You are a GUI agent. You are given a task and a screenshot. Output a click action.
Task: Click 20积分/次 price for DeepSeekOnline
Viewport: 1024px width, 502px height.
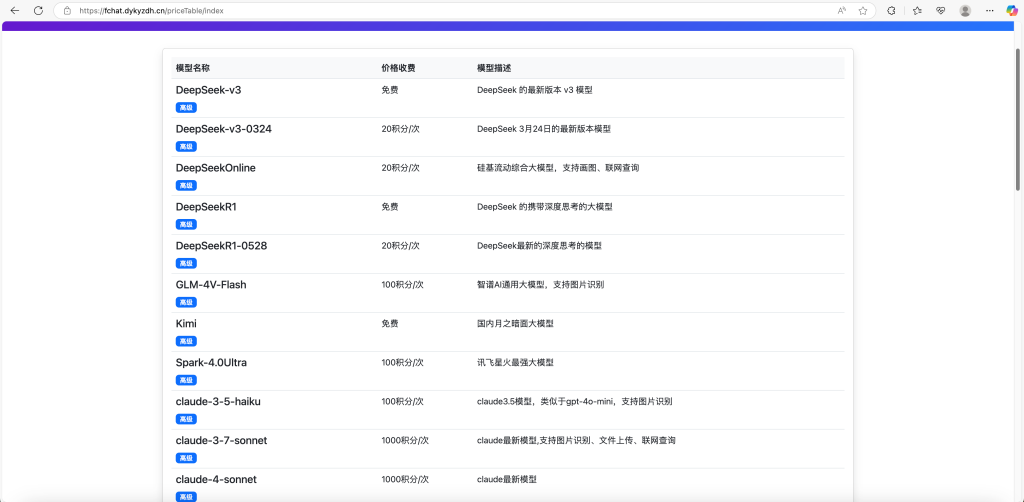click(400, 168)
